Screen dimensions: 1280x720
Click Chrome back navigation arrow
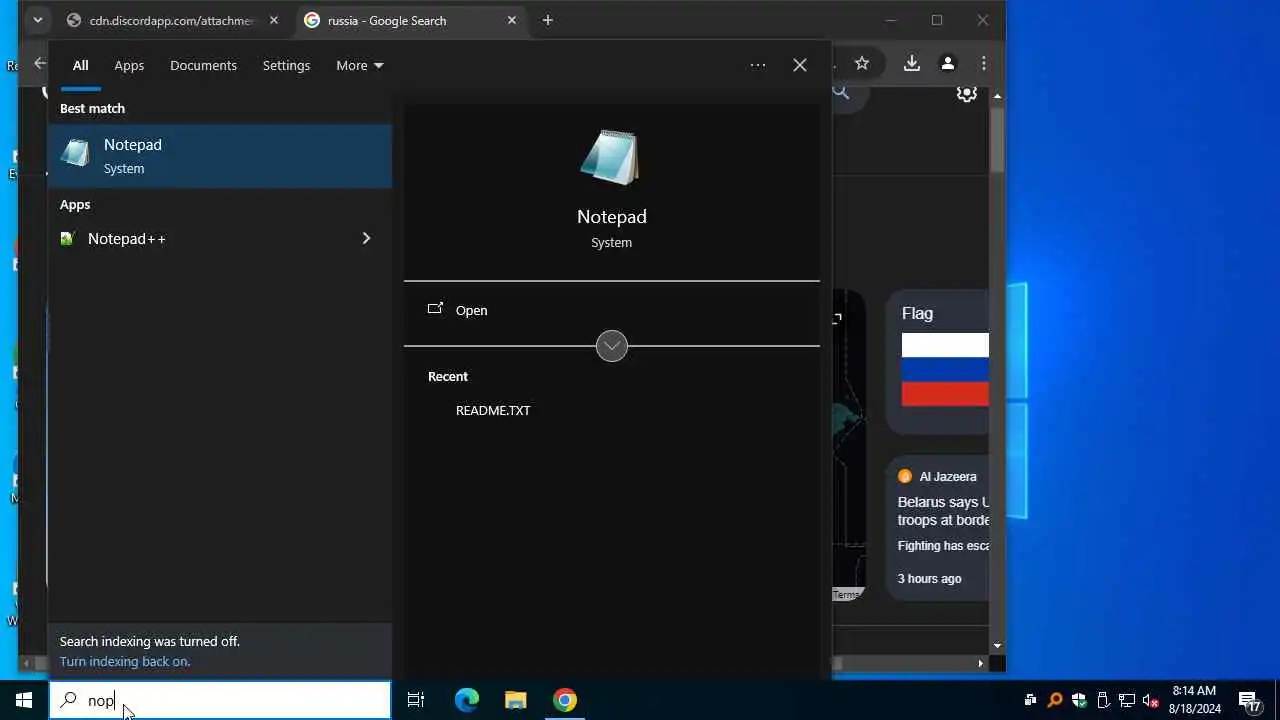tap(39, 63)
